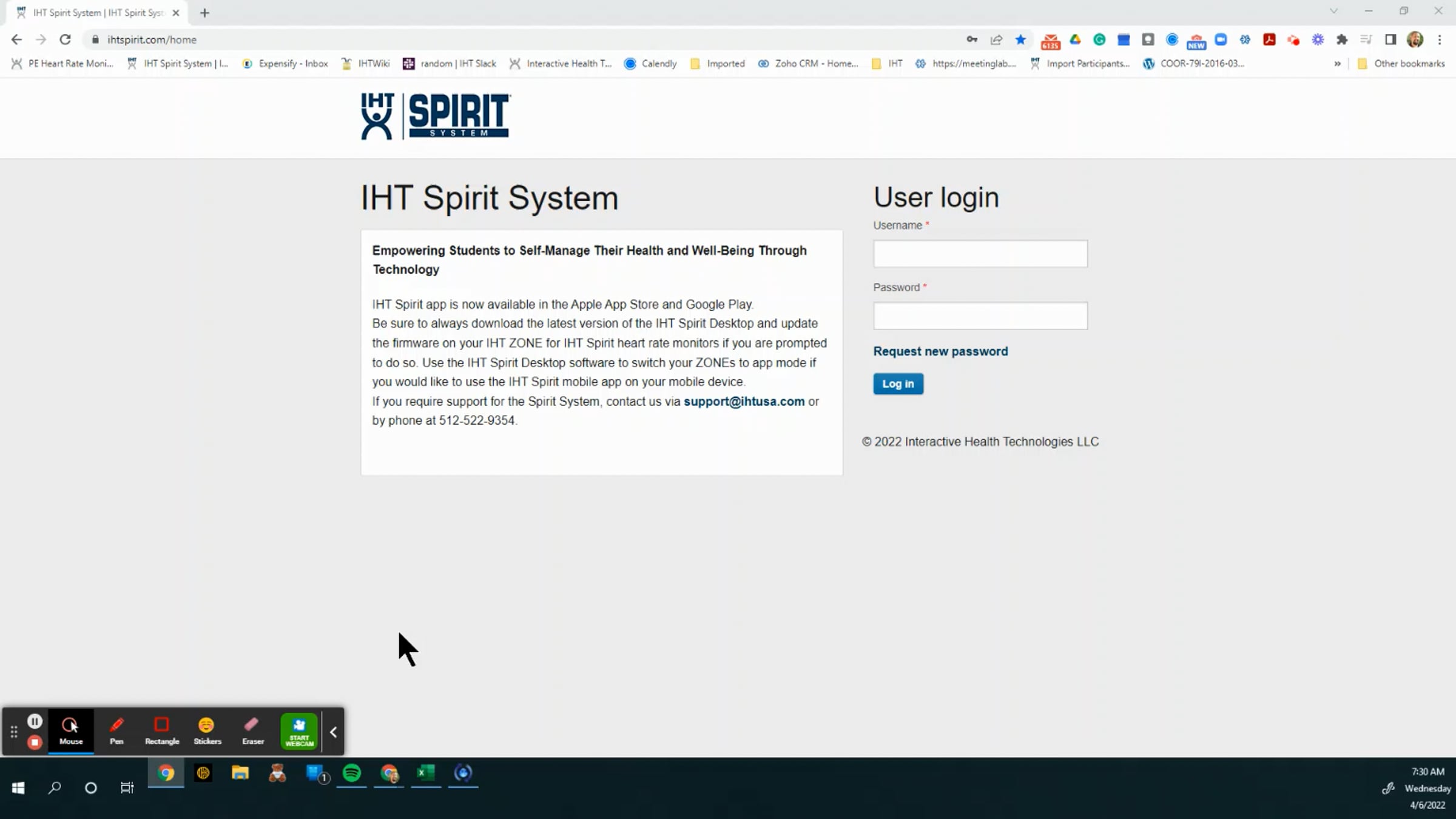
Task: Pause the screen recording
Action: click(x=35, y=721)
